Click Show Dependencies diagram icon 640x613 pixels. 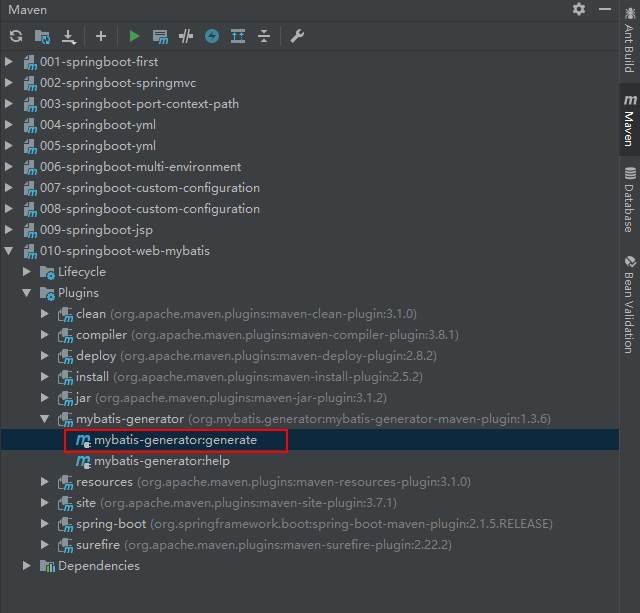coord(238,36)
